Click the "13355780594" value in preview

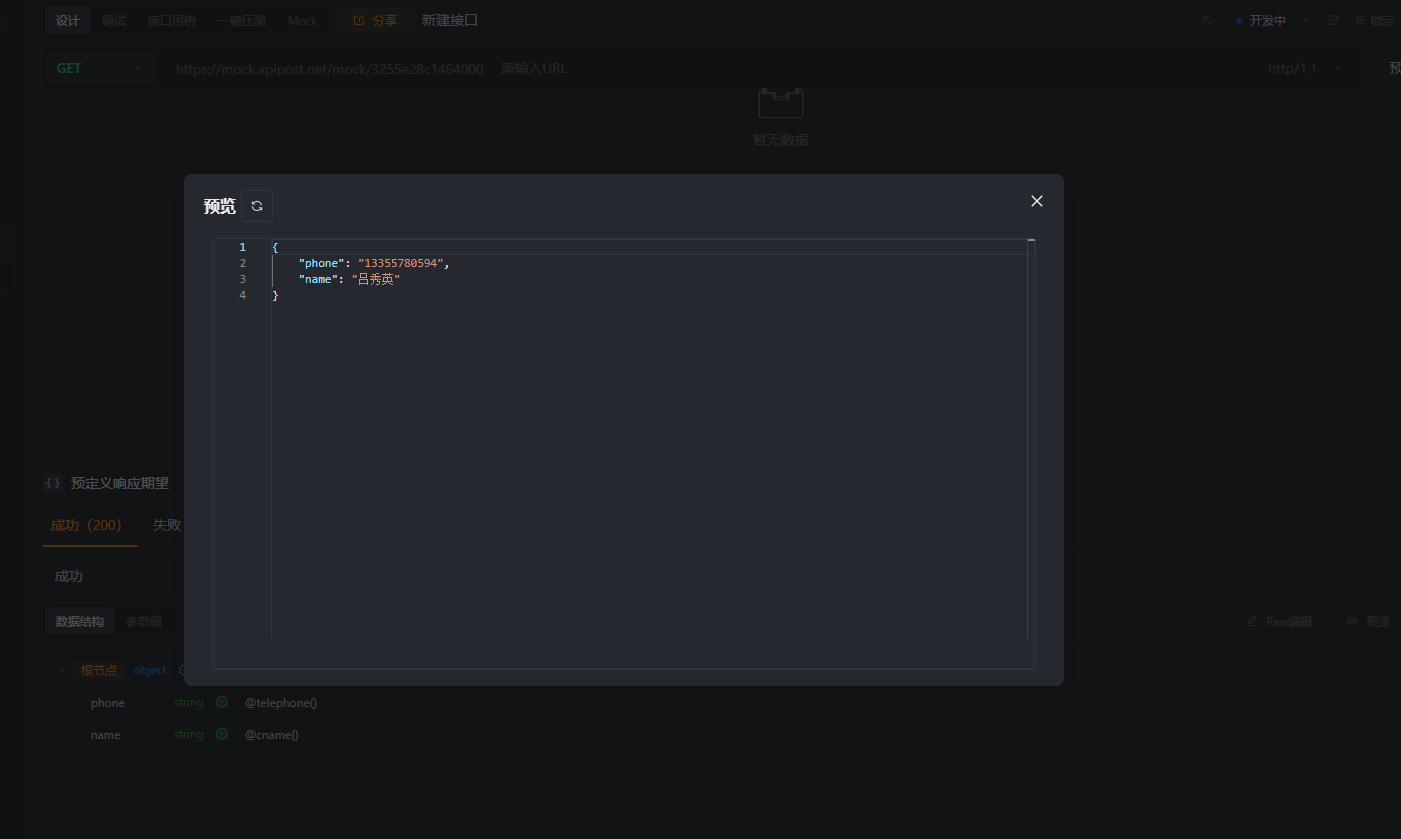tap(401, 263)
